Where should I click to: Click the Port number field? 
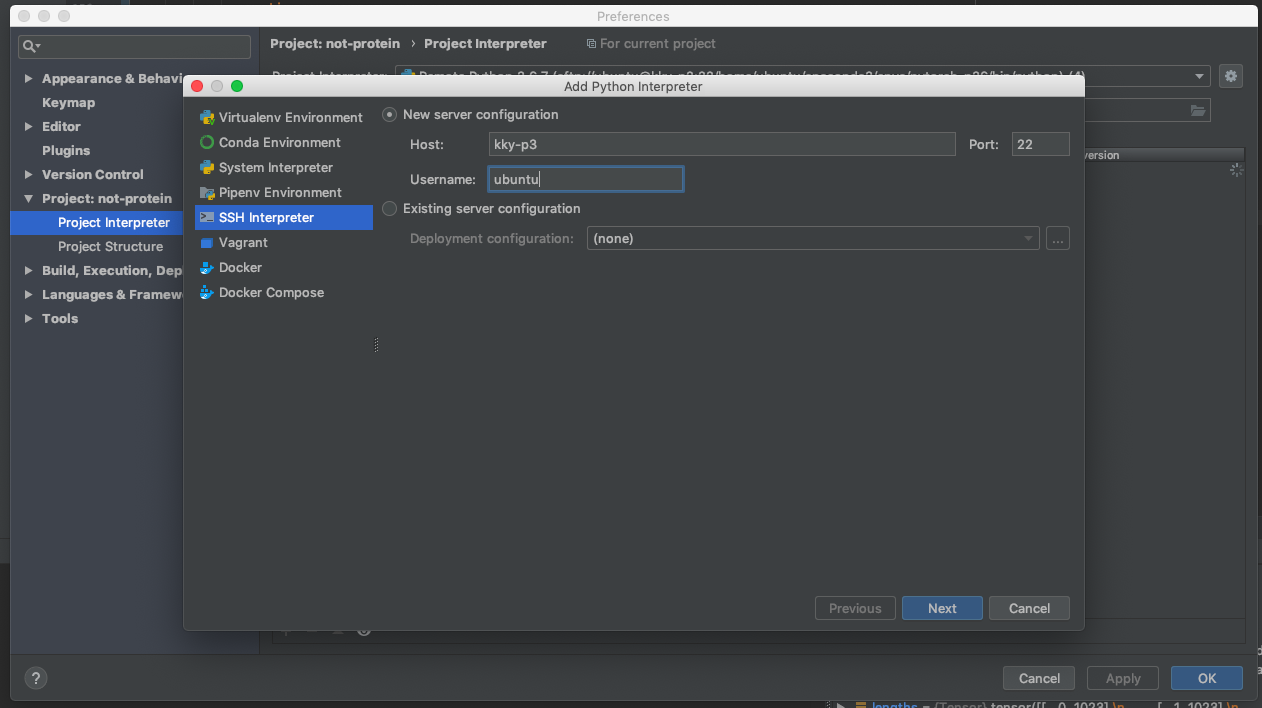(x=1040, y=144)
